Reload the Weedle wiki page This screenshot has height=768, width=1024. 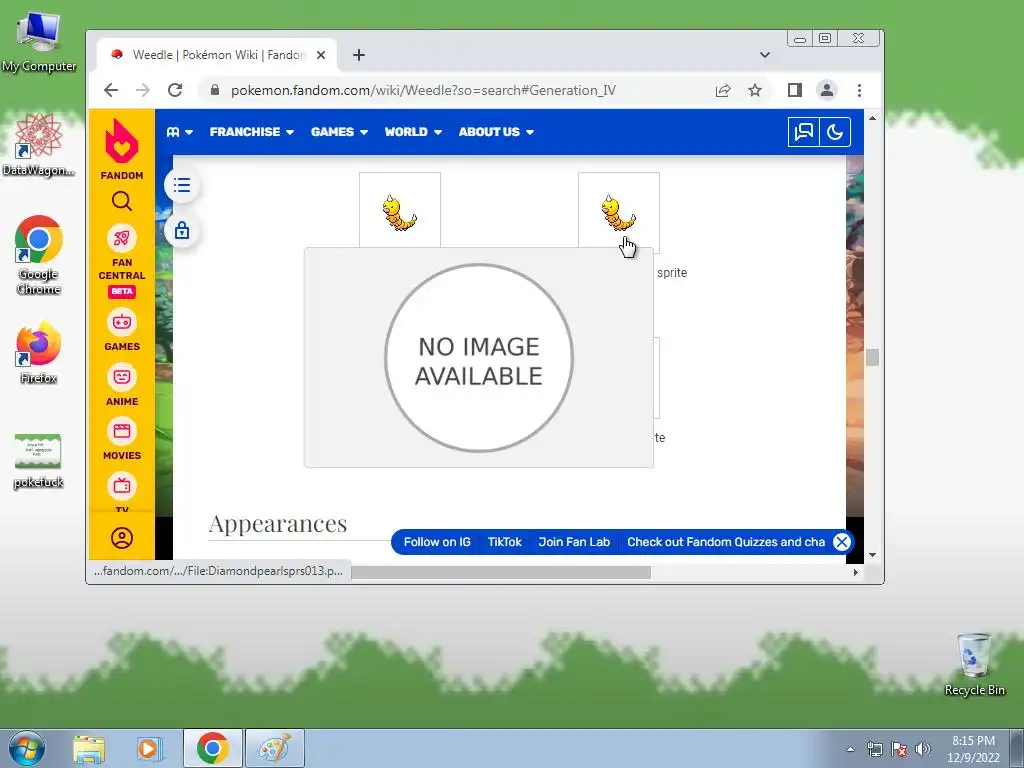point(174,90)
